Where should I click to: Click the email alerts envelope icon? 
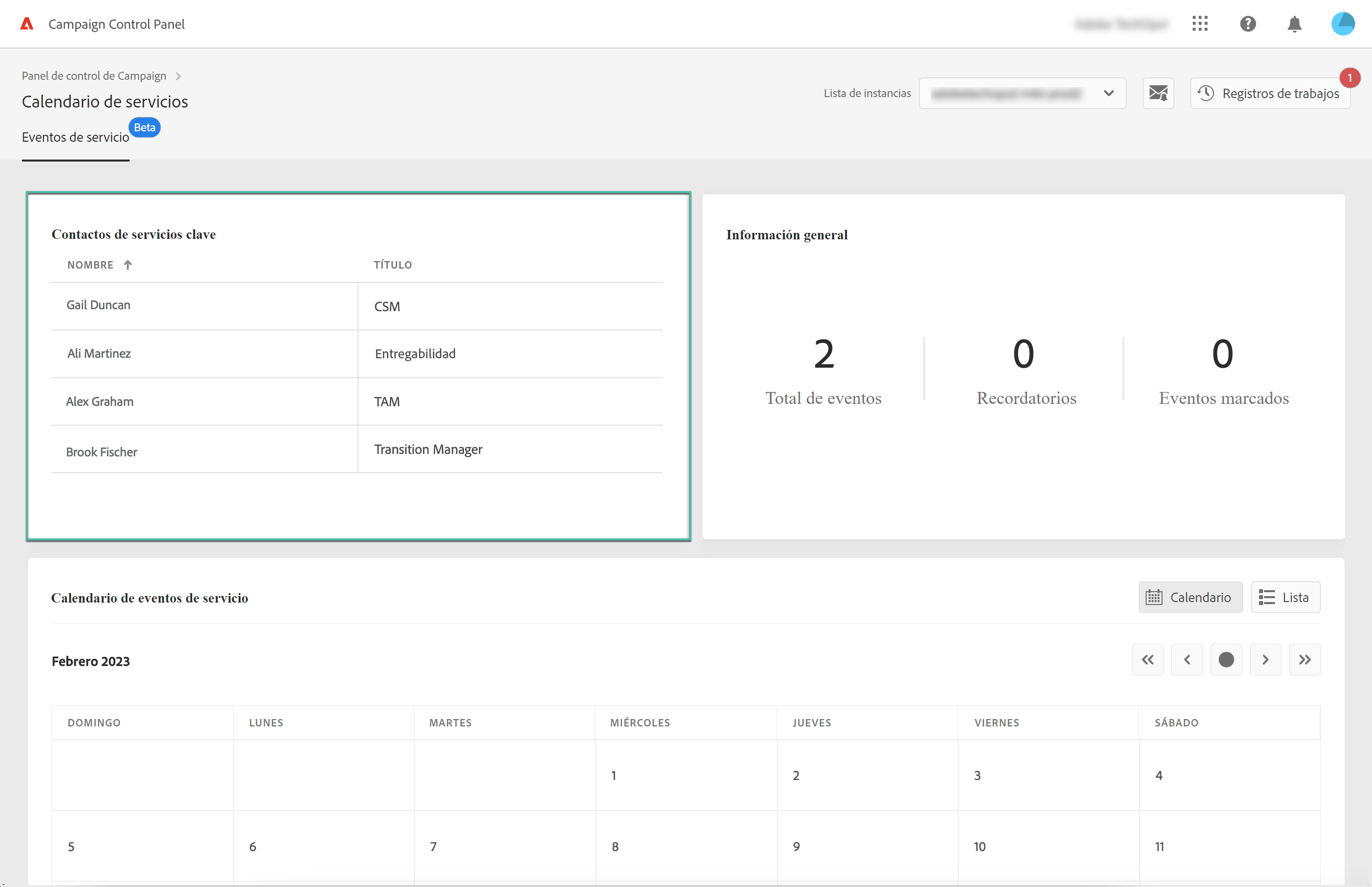click(1158, 93)
